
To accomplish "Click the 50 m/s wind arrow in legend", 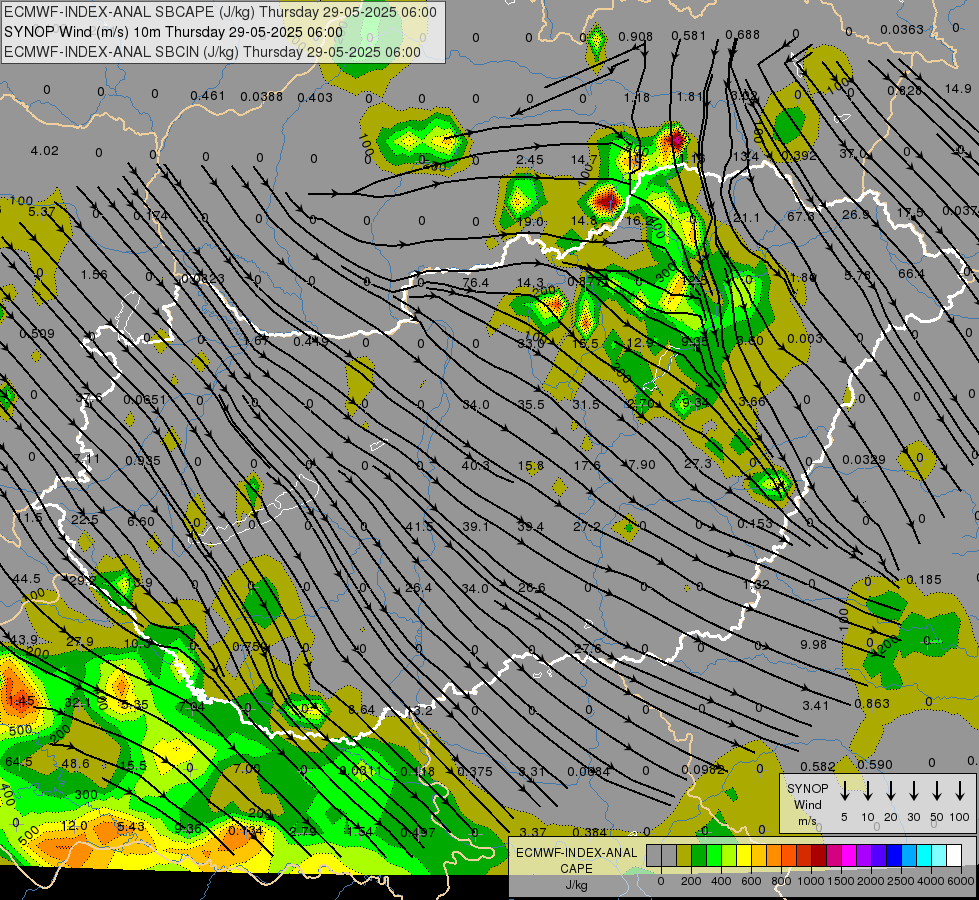I will tap(937, 791).
